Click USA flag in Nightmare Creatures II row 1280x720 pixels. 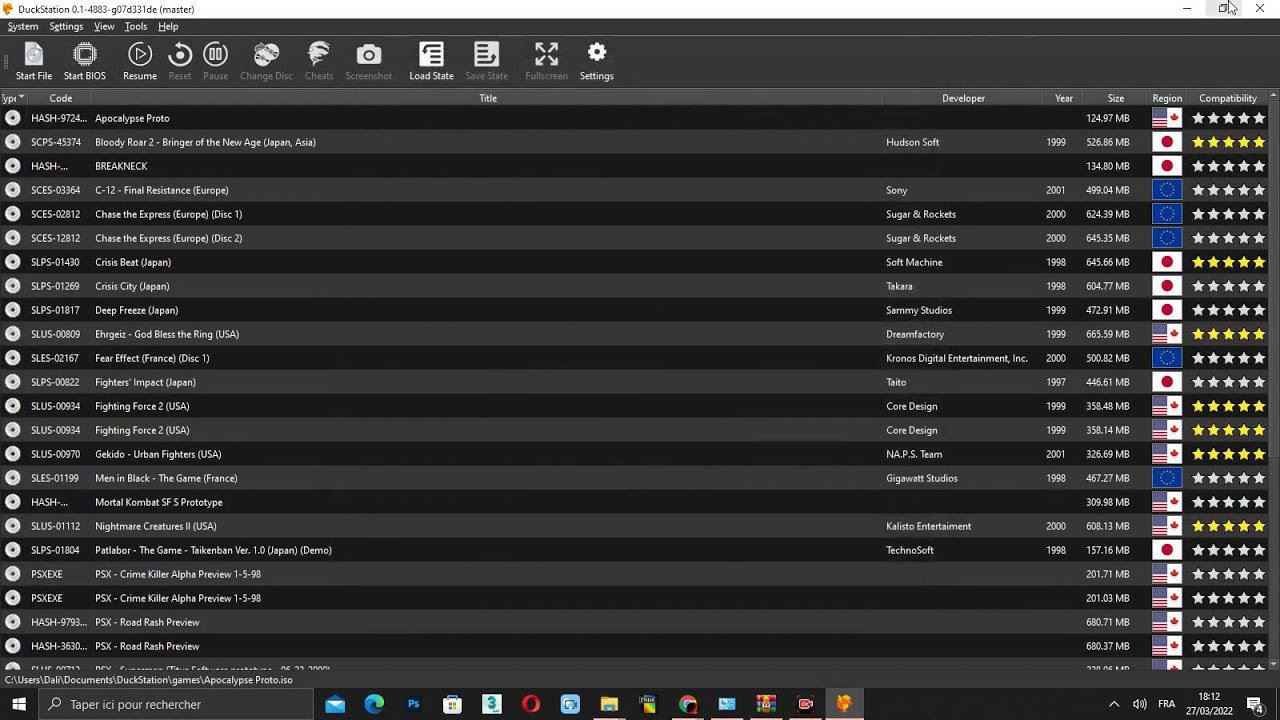point(1167,526)
